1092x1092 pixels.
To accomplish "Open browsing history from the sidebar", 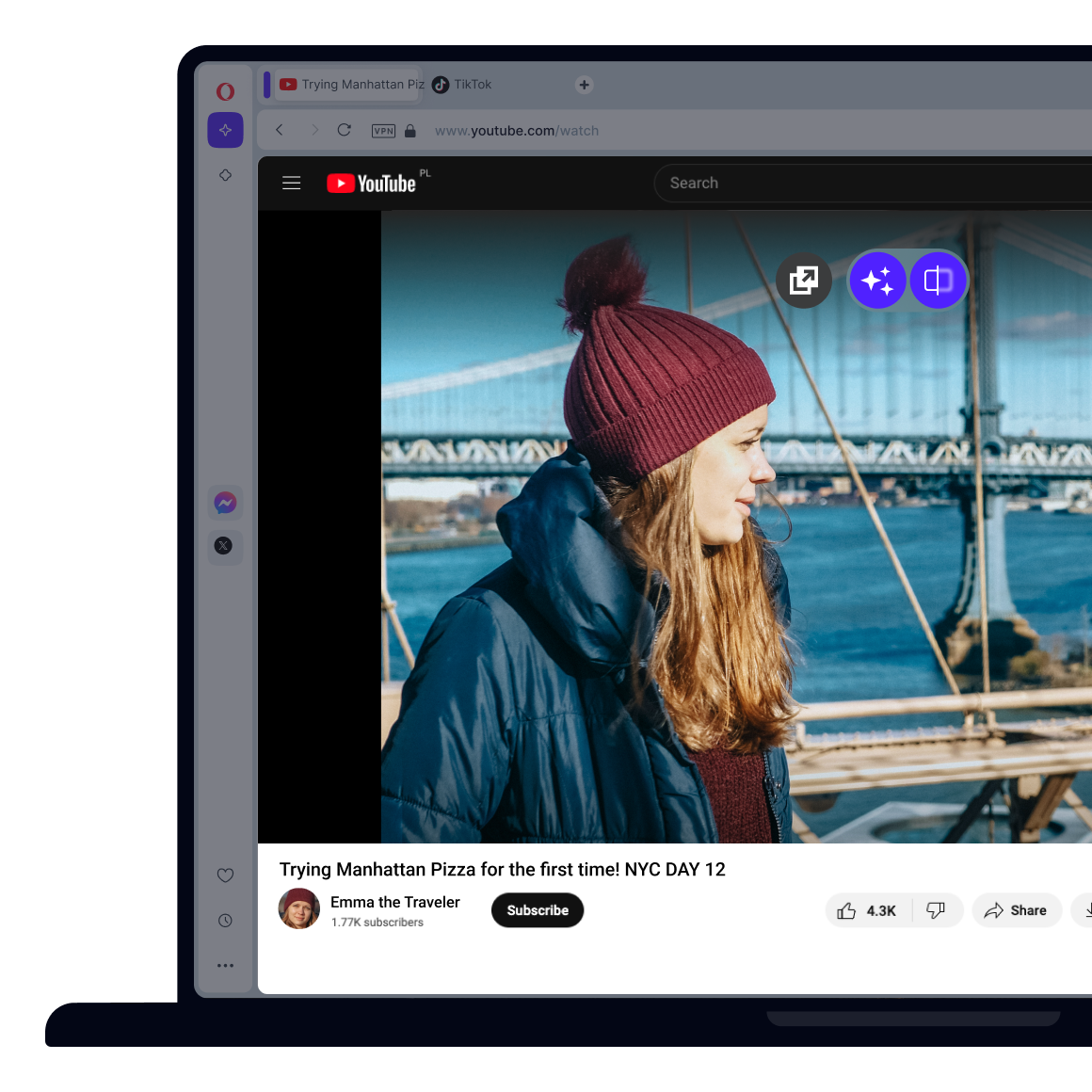I will point(225,920).
